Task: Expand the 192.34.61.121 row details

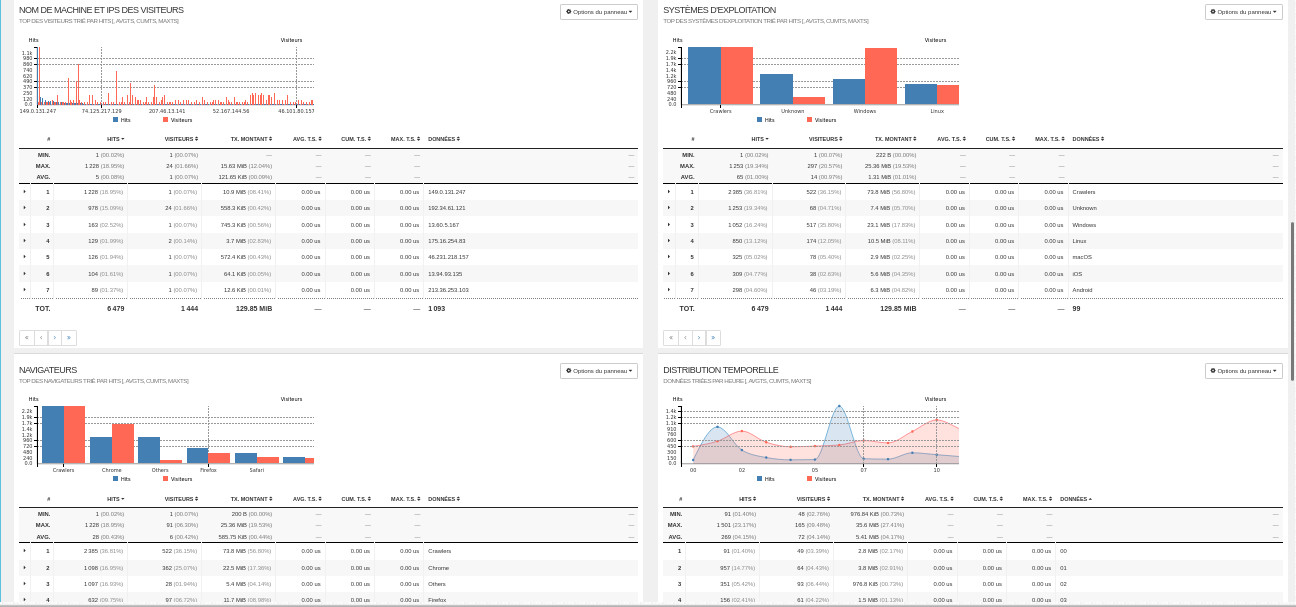Action: [24, 207]
